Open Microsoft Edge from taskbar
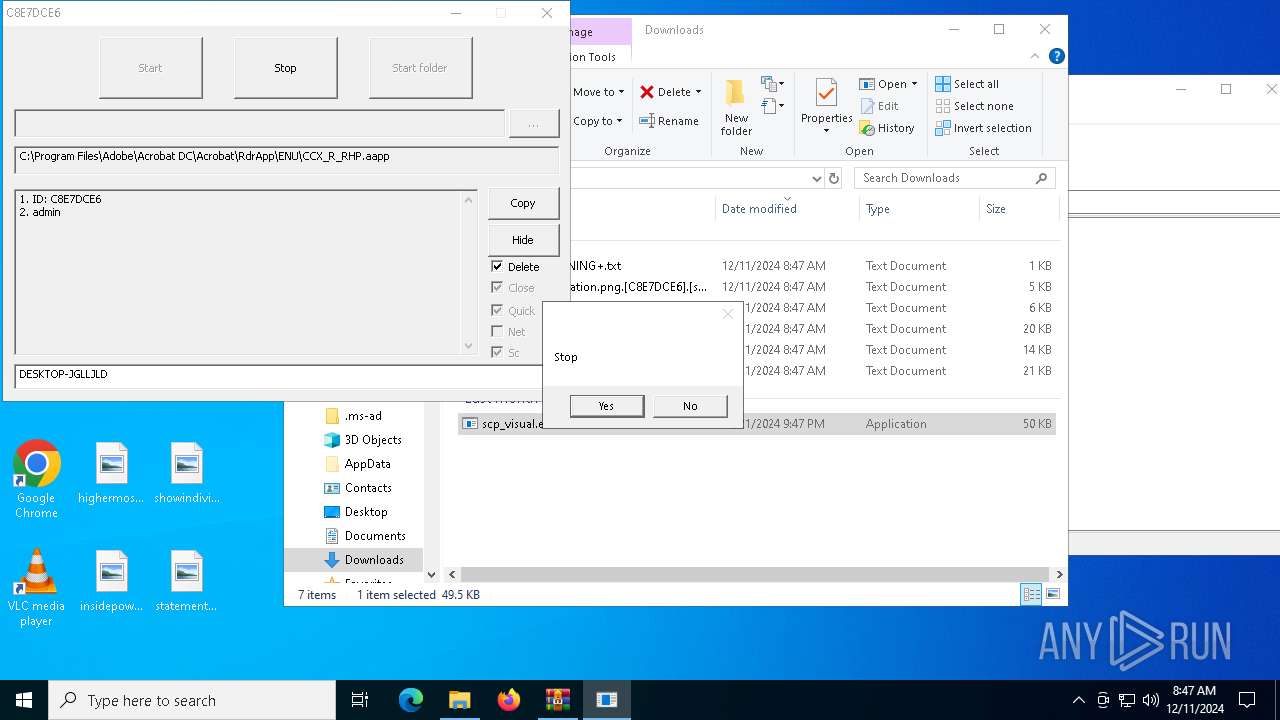1280x720 pixels. pyautogui.click(x=411, y=700)
